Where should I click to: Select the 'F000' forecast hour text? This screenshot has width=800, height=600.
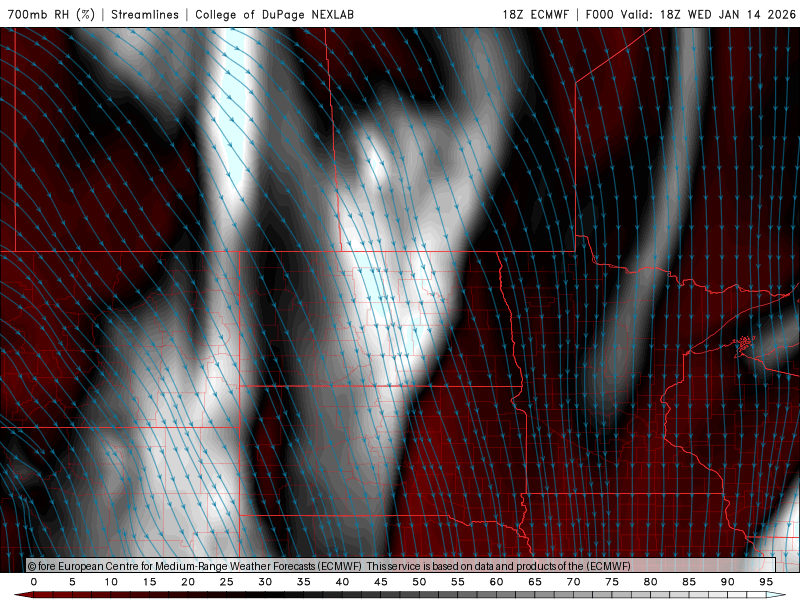pos(599,14)
